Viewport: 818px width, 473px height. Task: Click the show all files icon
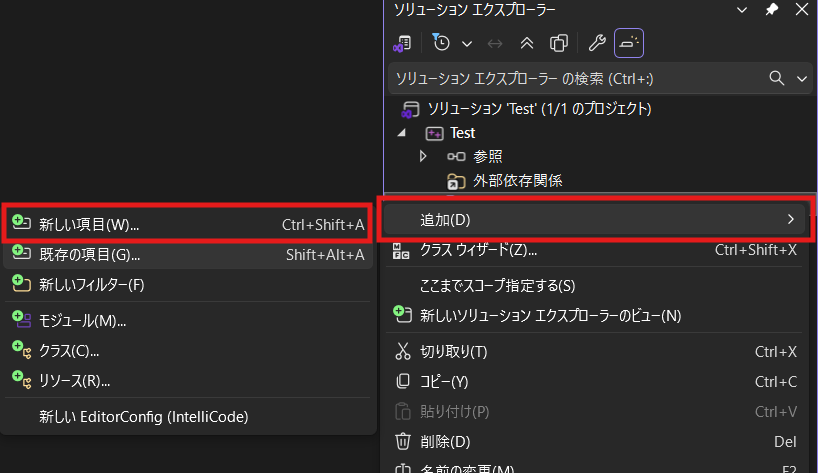pyautogui.click(x=559, y=43)
